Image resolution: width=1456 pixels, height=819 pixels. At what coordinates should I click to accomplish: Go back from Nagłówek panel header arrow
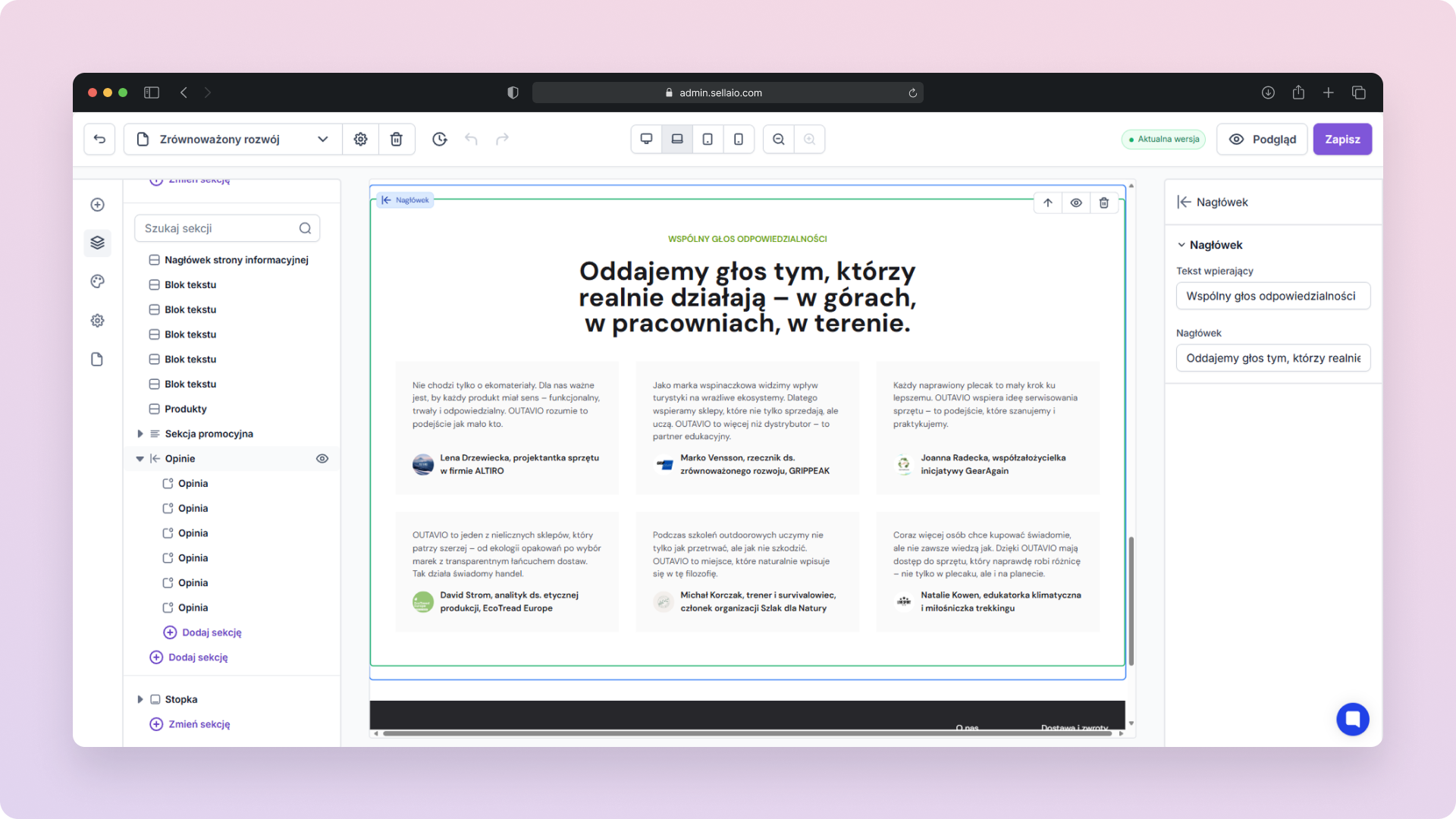pos(1185,202)
